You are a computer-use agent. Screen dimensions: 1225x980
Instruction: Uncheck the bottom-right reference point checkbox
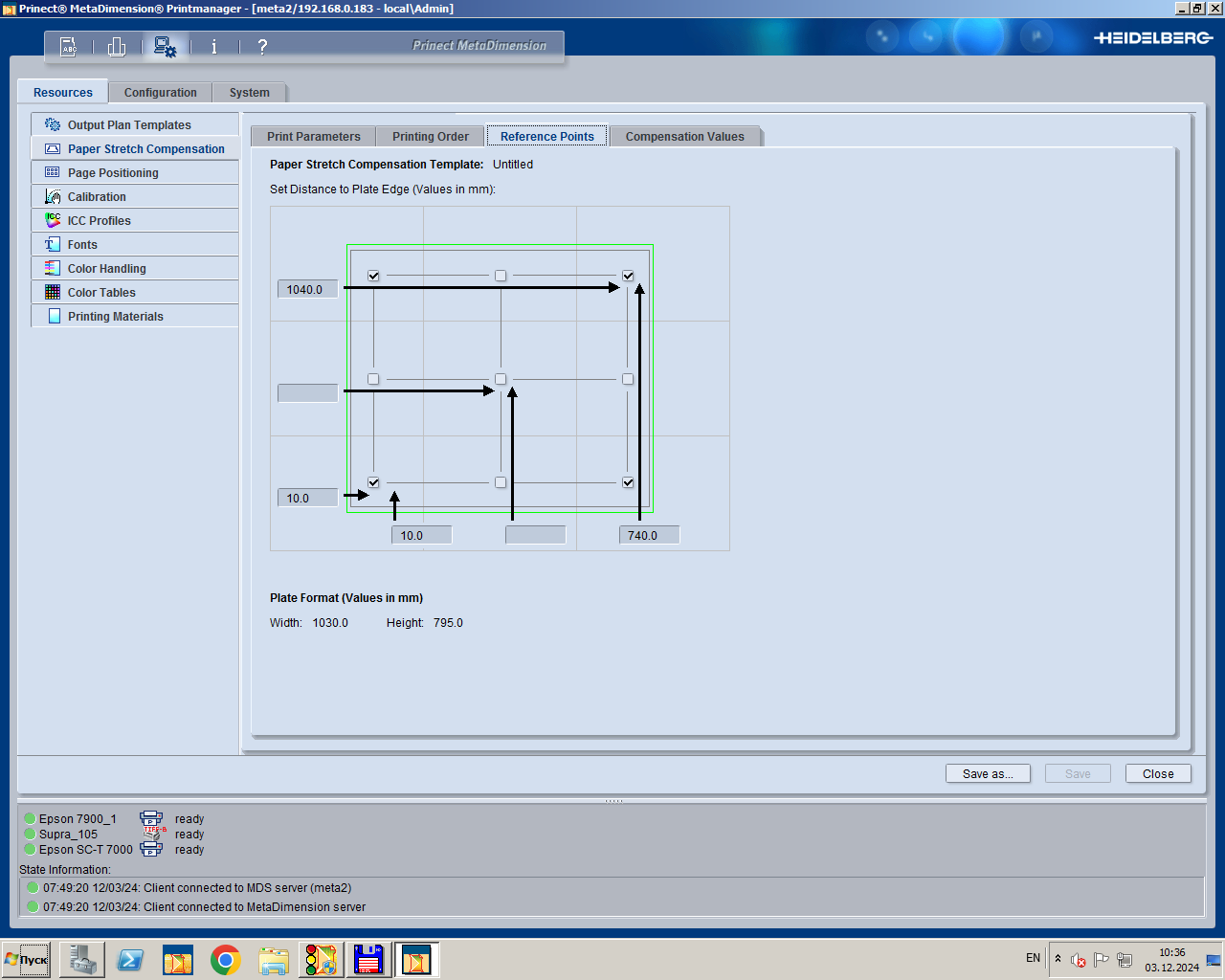click(x=628, y=482)
